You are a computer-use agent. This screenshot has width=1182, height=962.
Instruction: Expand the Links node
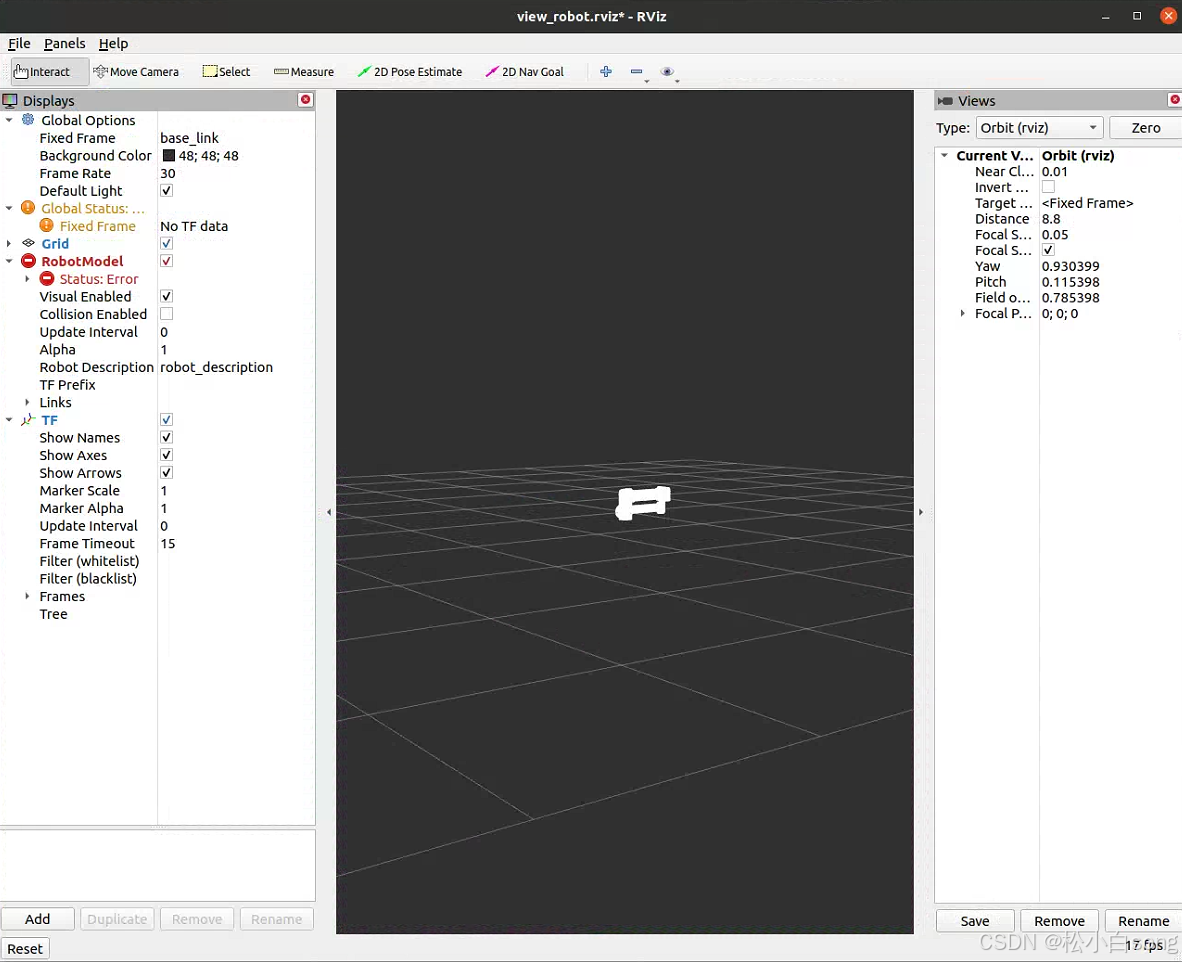click(28, 402)
